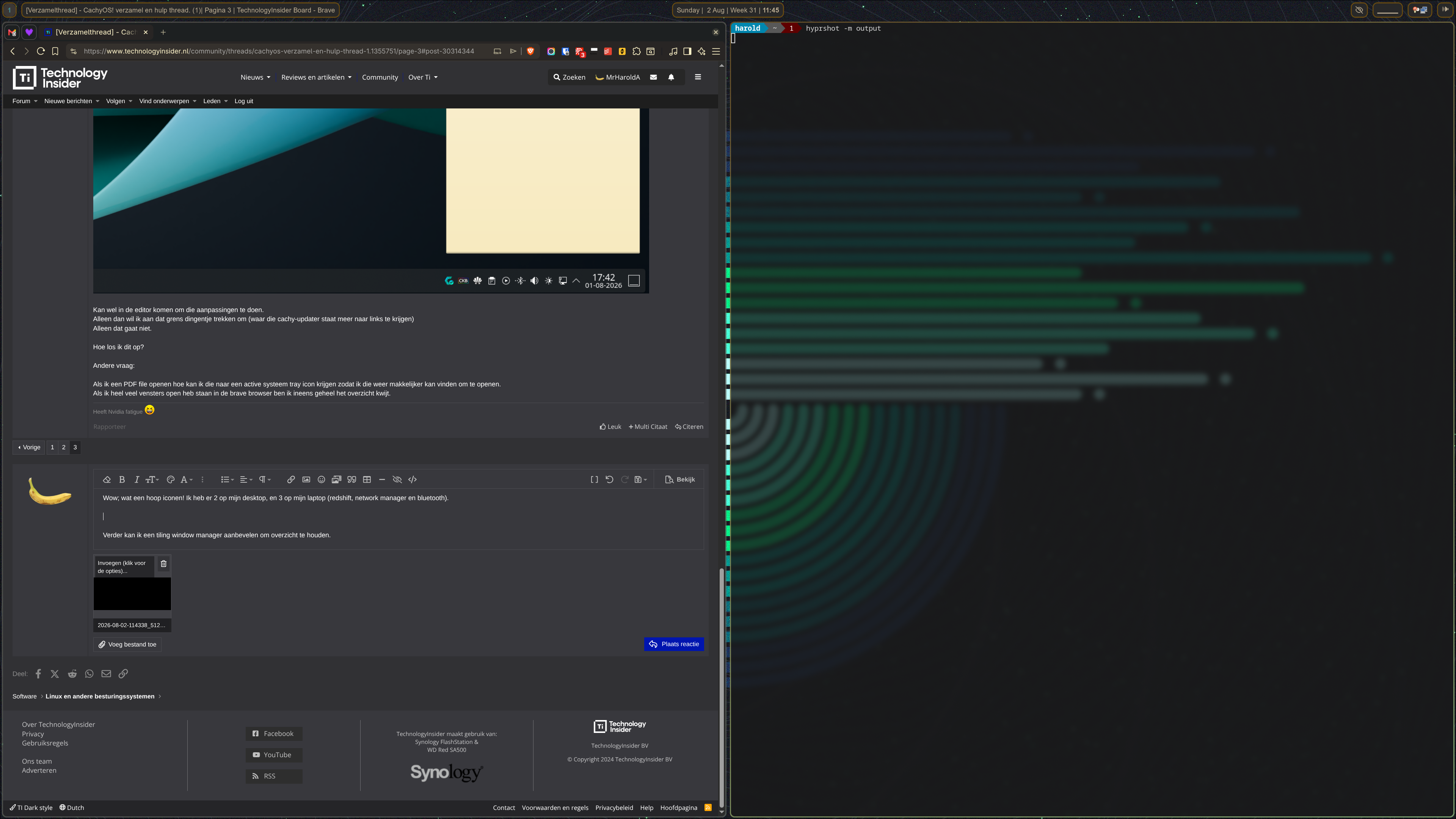Viewport: 1456px width, 819px height.
Task: Click the audio icon in top system bar
Action: 1445,10
